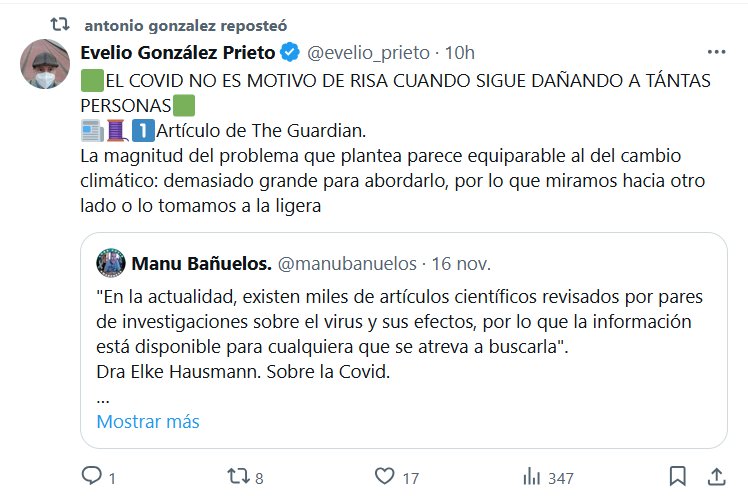Share the post via the upload arrow icon
The height and width of the screenshot is (496, 748).
716,476
